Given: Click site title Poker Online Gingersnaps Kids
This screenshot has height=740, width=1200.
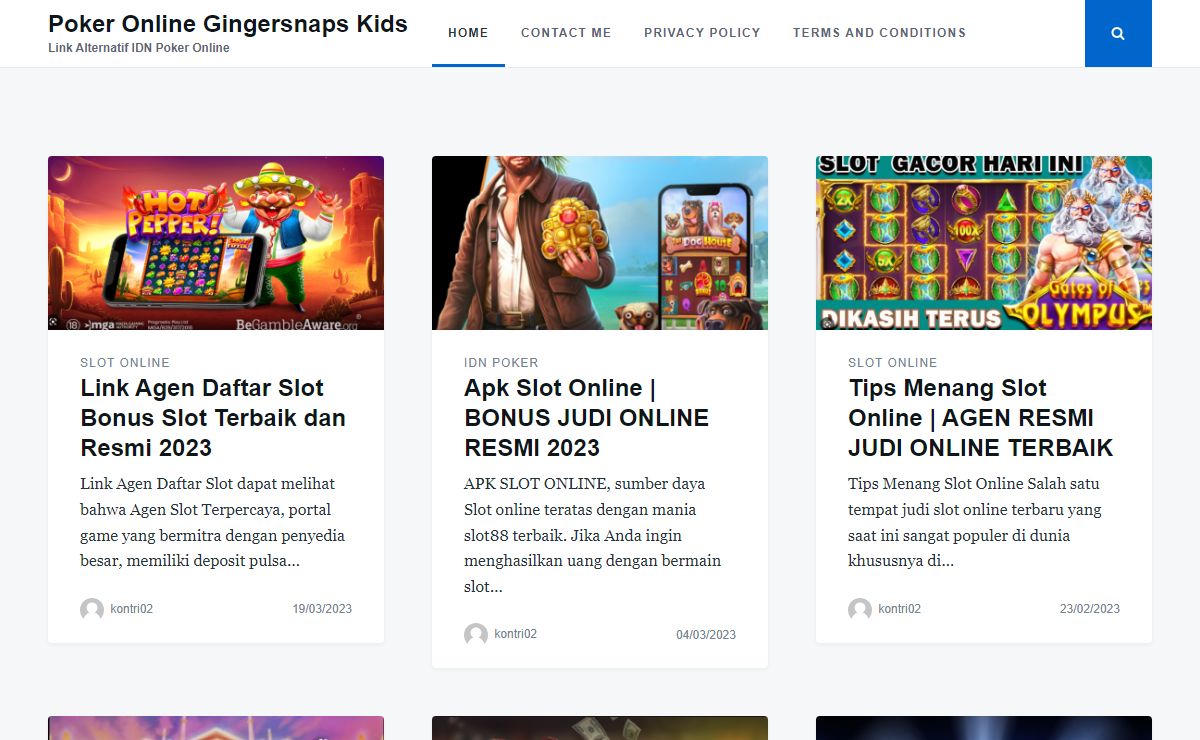Looking at the screenshot, I should coord(228,24).
